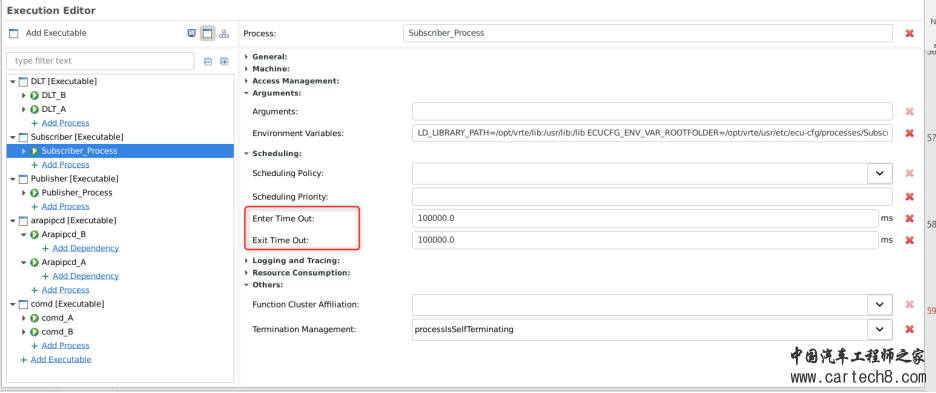Collapse the DLT executable node
The image size is (936, 393).
point(13,81)
